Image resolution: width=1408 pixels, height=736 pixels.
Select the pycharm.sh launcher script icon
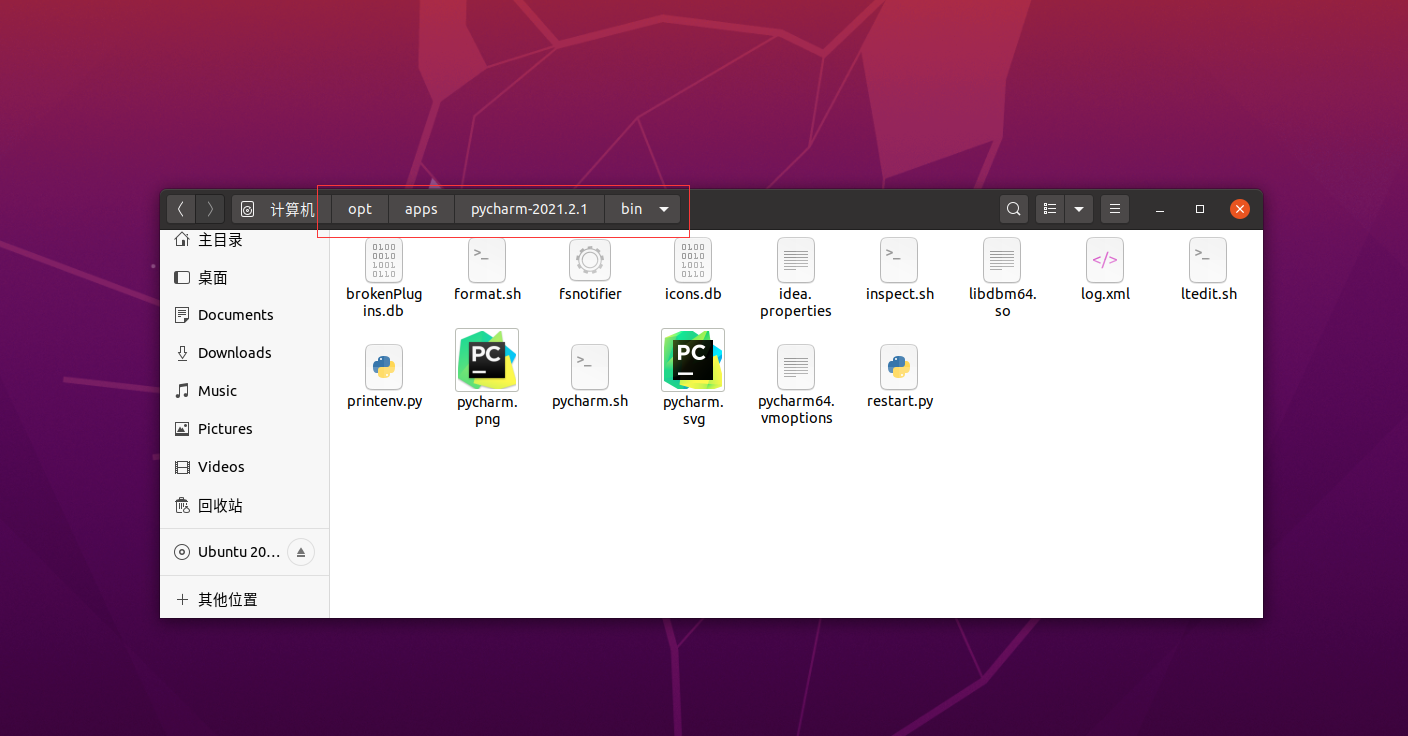tap(590, 367)
